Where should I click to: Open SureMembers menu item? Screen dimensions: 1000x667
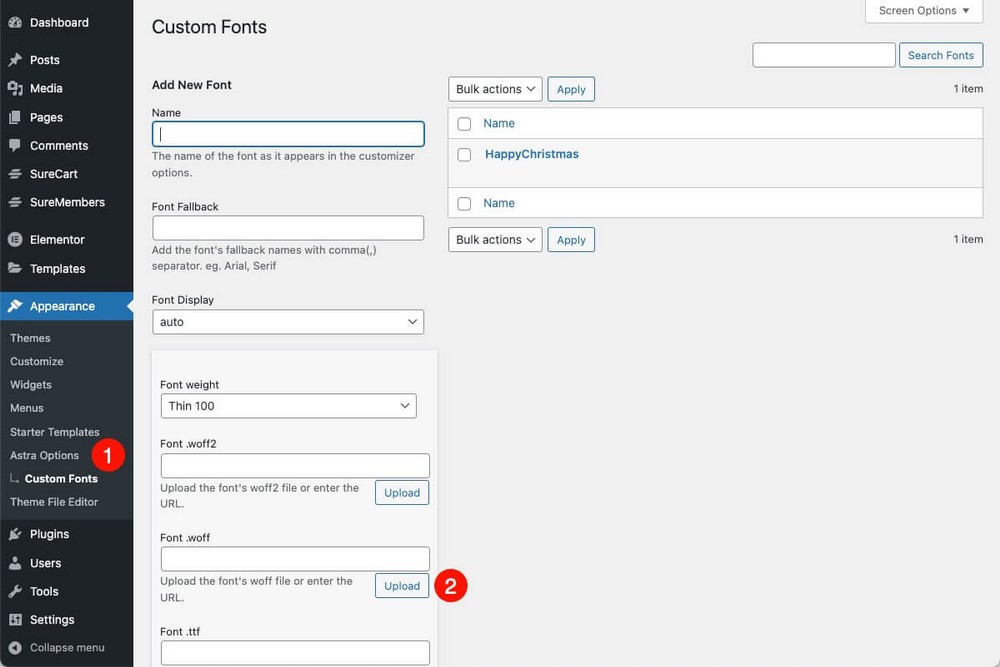[x=67, y=202]
